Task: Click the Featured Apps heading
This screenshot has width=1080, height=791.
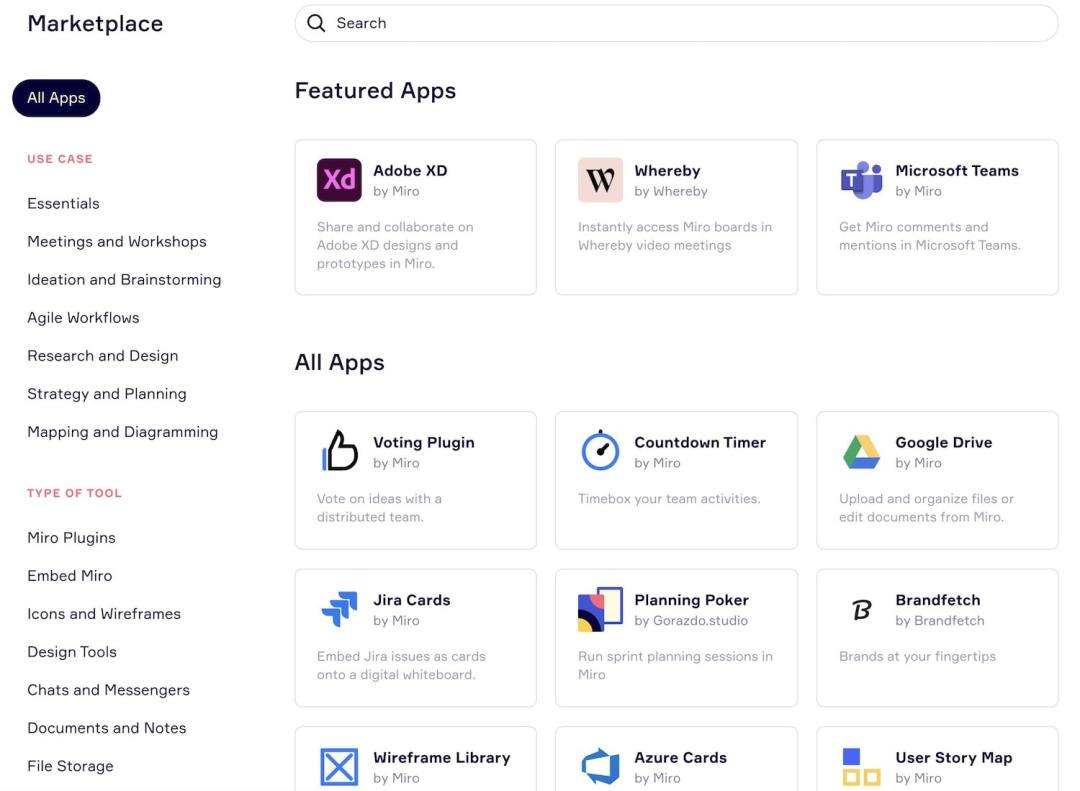Action: point(375,91)
